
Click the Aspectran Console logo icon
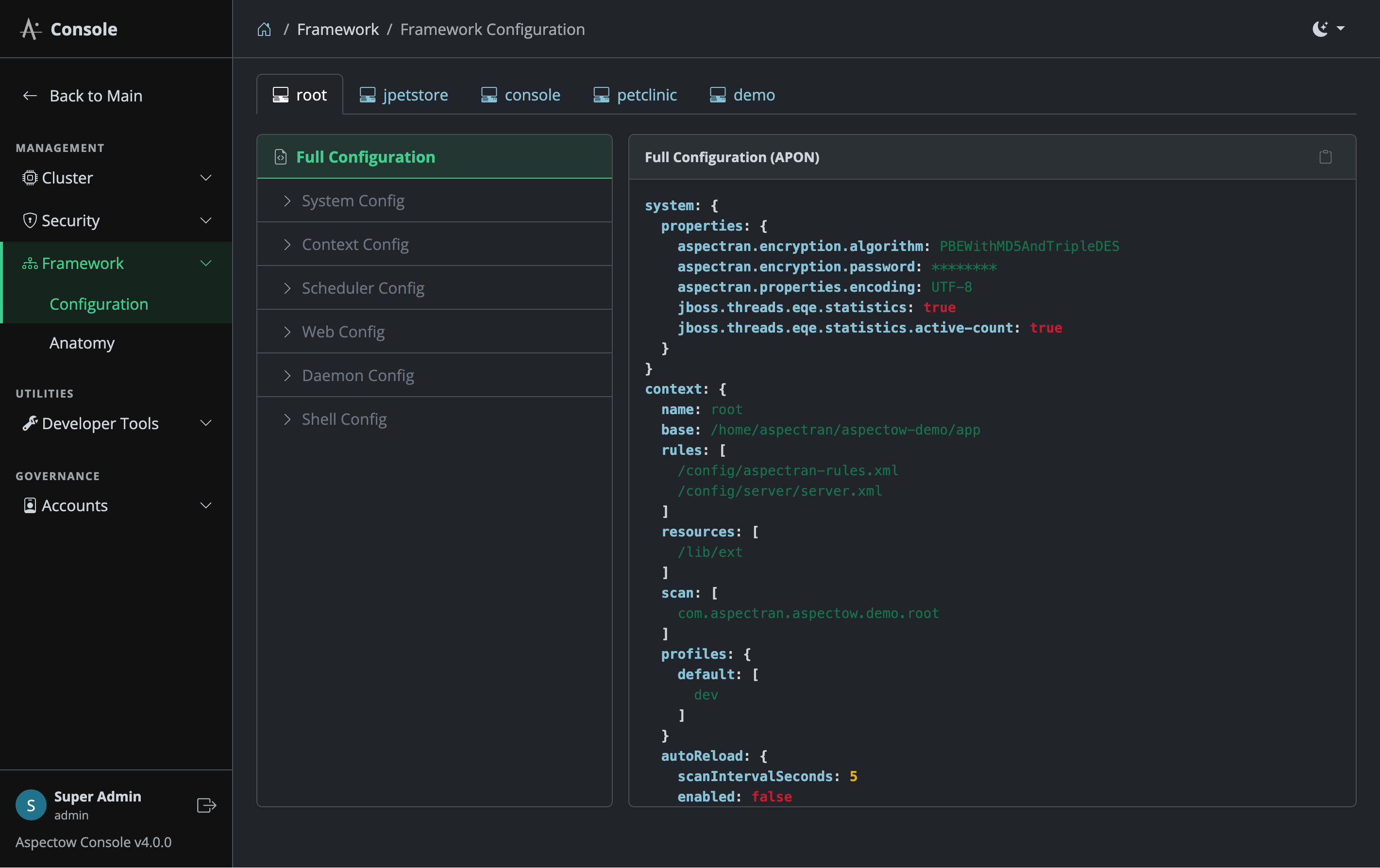31,29
